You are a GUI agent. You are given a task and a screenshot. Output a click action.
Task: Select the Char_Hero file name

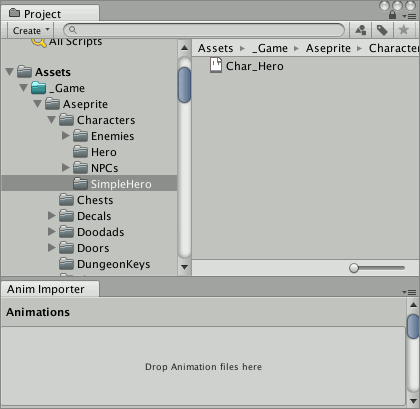pyautogui.click(x=255, y=66)
